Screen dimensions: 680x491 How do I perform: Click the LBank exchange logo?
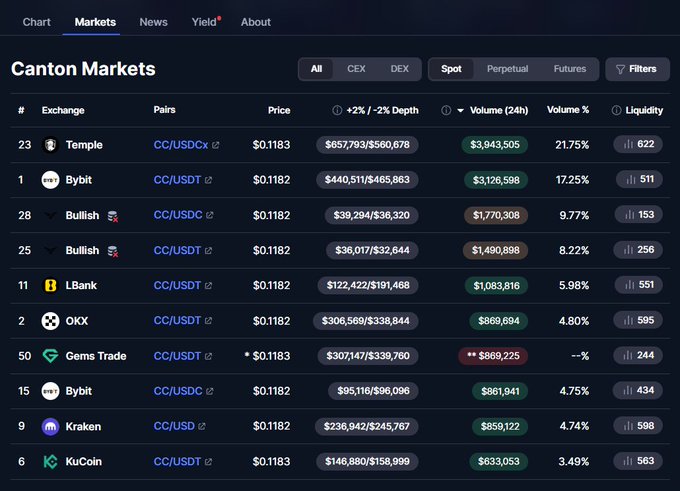click(50, 285)
